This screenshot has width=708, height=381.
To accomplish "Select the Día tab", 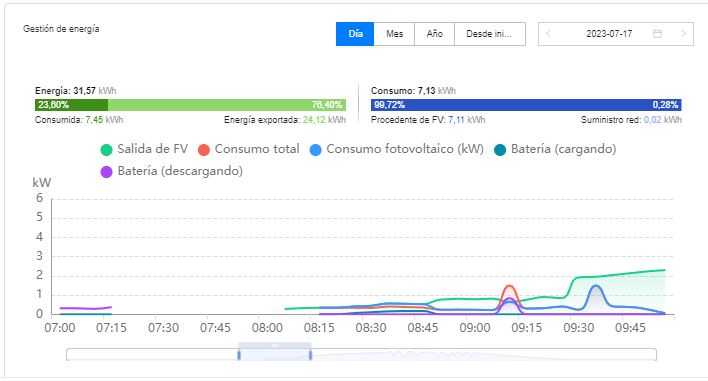I will click(x=355, y=34).
